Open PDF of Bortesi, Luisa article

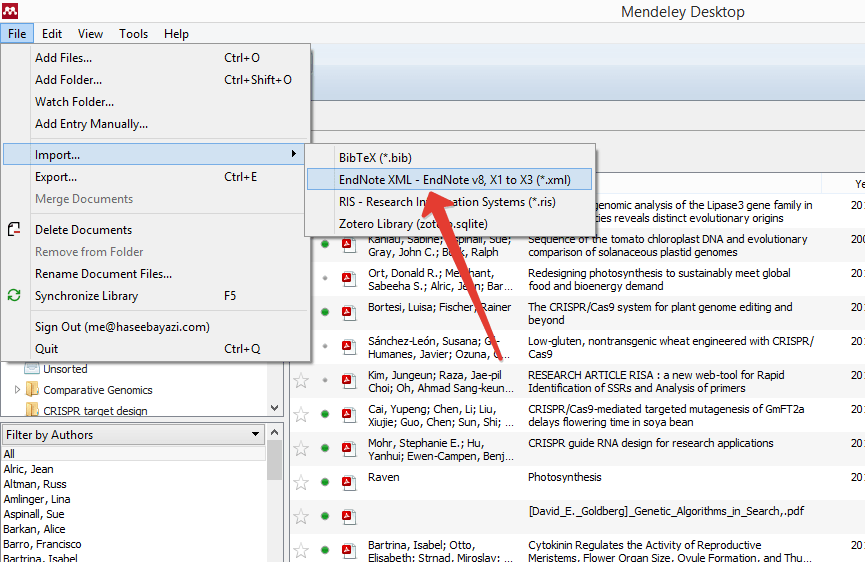348,312
